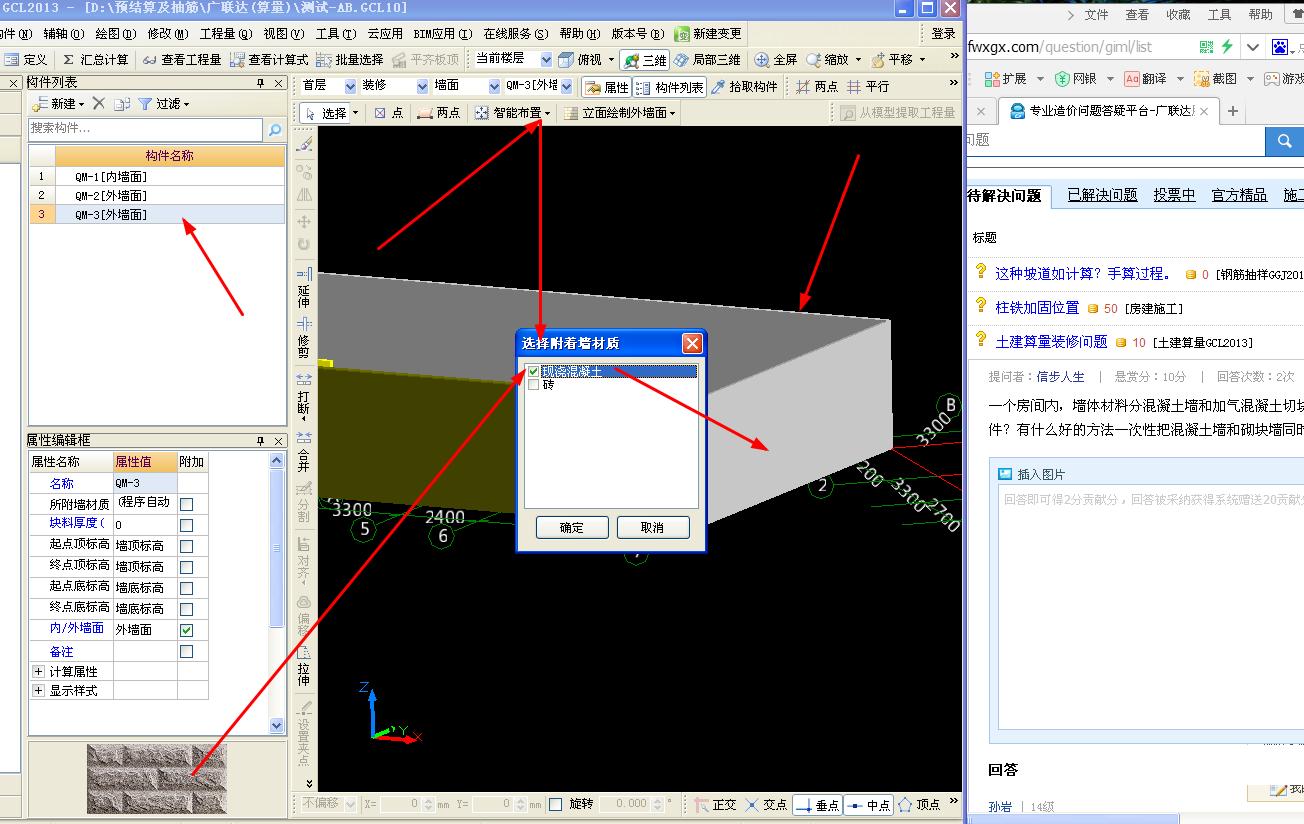Image resolution: width=1304 pixels, height=824 pixels.
Task: Open the 首层 floor dropdown
Action: (350, 87)
